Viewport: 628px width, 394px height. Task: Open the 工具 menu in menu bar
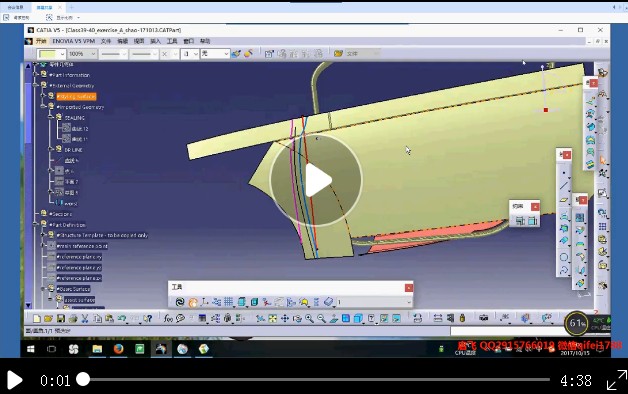coord(172,41)
